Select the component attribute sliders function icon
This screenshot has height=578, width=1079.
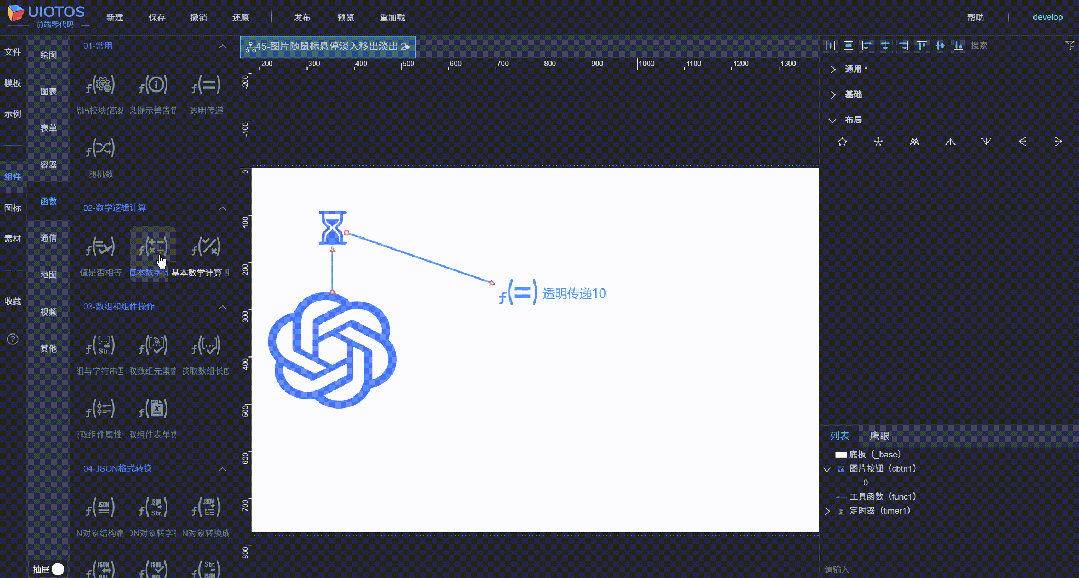tap(100, 410)
